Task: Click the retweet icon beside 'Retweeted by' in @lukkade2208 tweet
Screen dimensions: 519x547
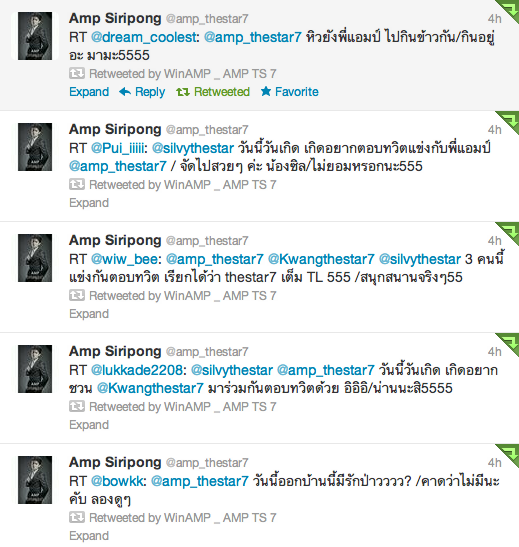Action: point(77,406)
